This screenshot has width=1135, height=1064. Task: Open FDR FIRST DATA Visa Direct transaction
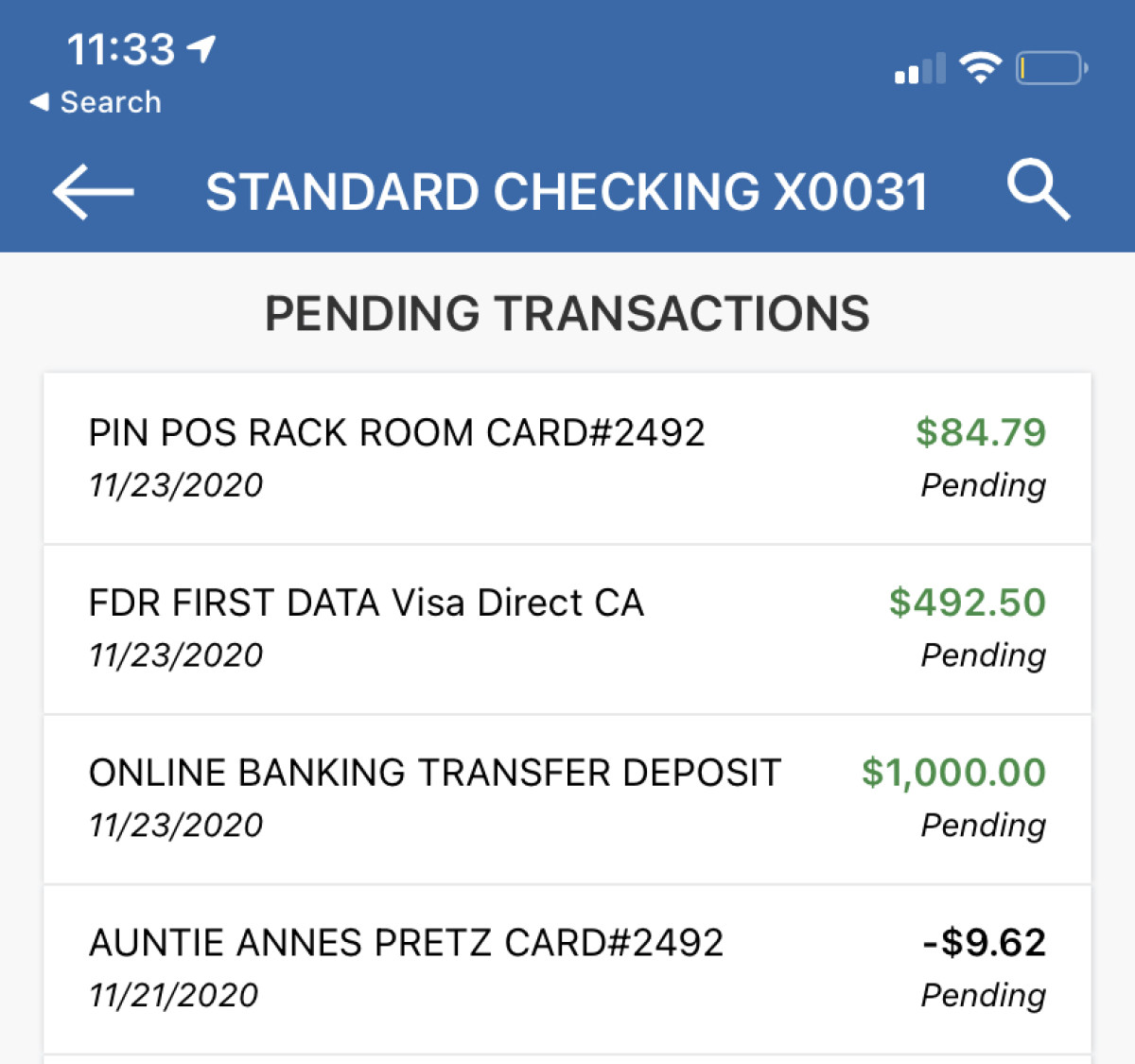(567, 629)
